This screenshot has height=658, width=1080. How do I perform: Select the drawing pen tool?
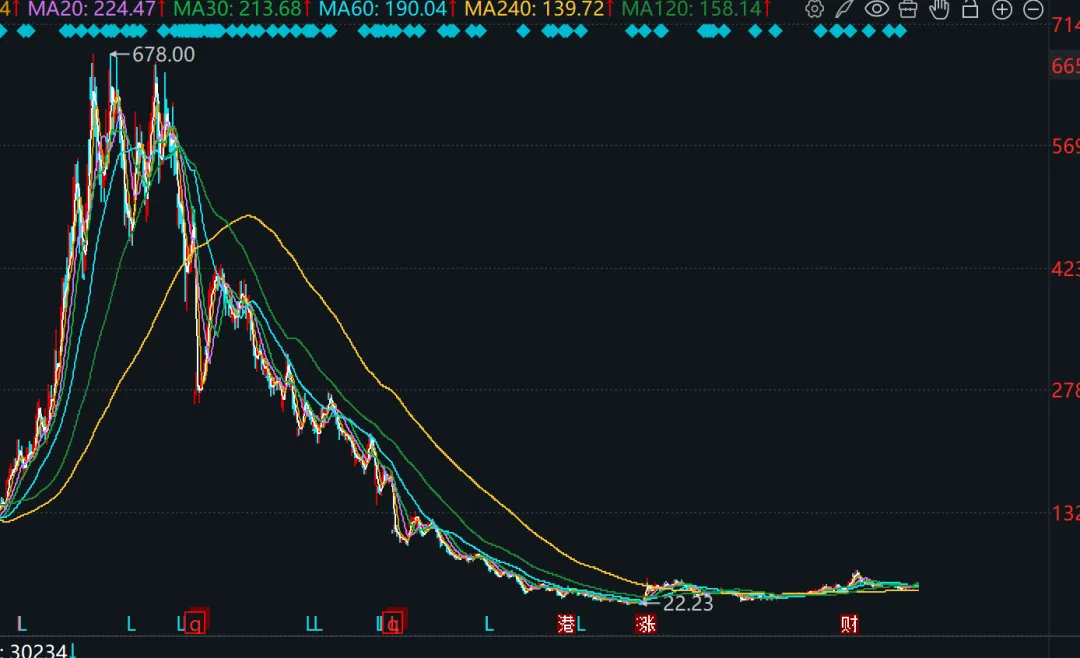(844, 10)
